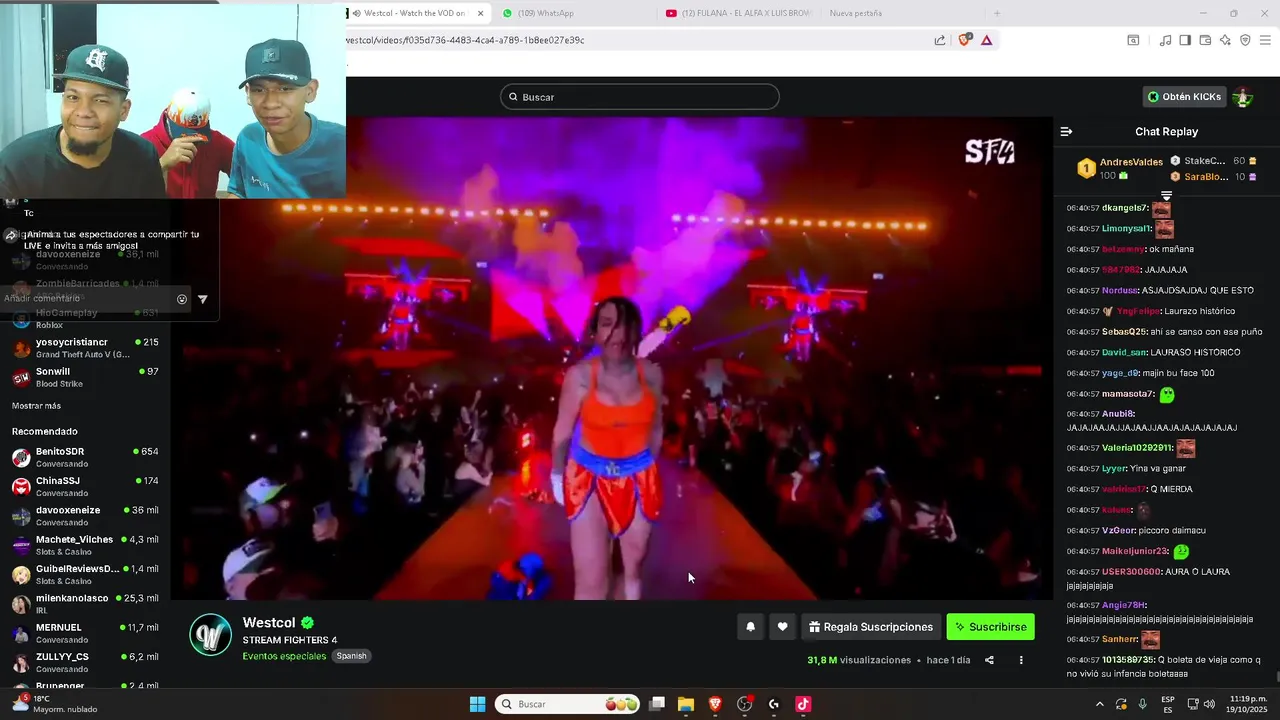
Task: Open the Brave music playlist icon
Action: coord(1165,40)
